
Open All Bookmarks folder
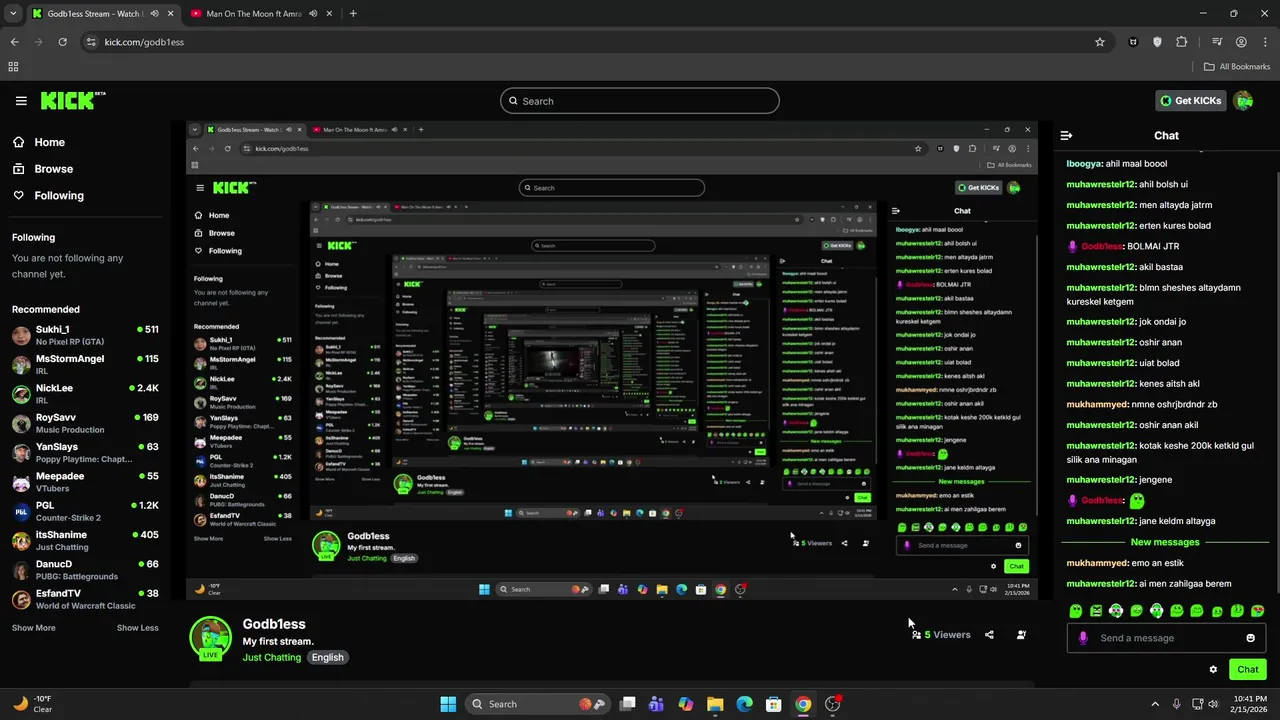click(x=1237, y=67)
